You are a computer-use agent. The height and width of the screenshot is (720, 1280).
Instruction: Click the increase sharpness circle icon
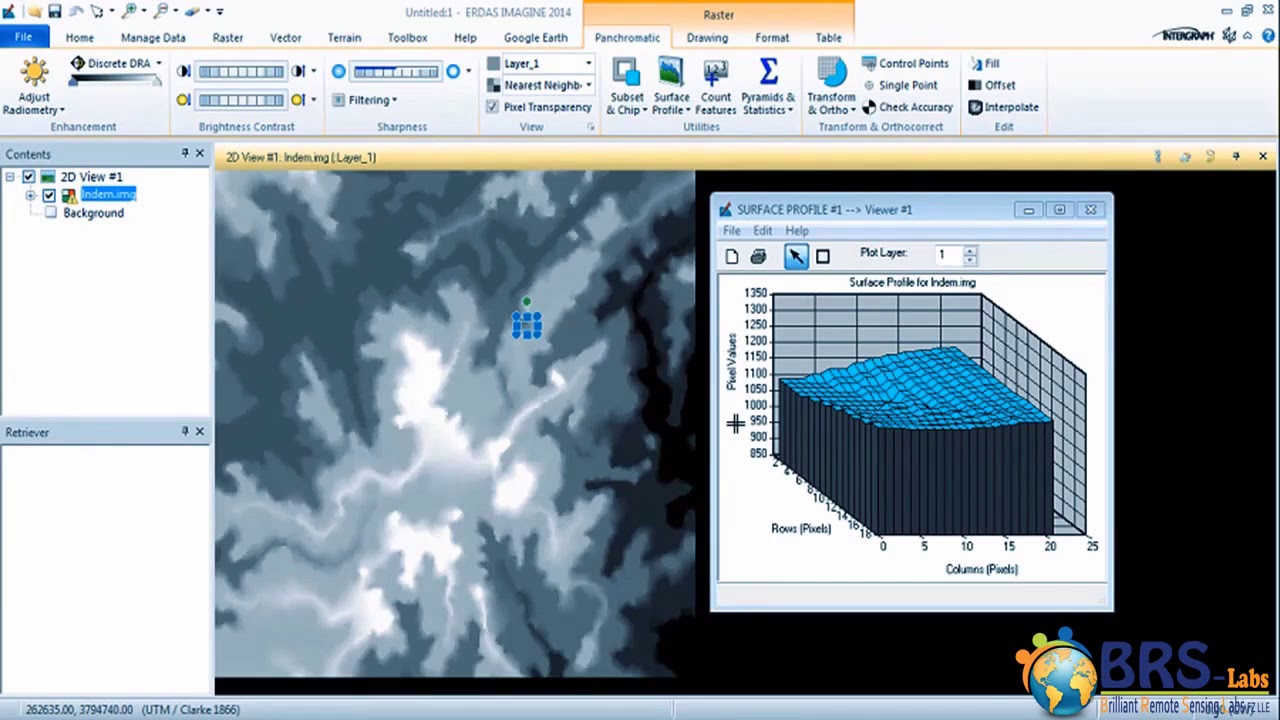click(x=453, y=71)
